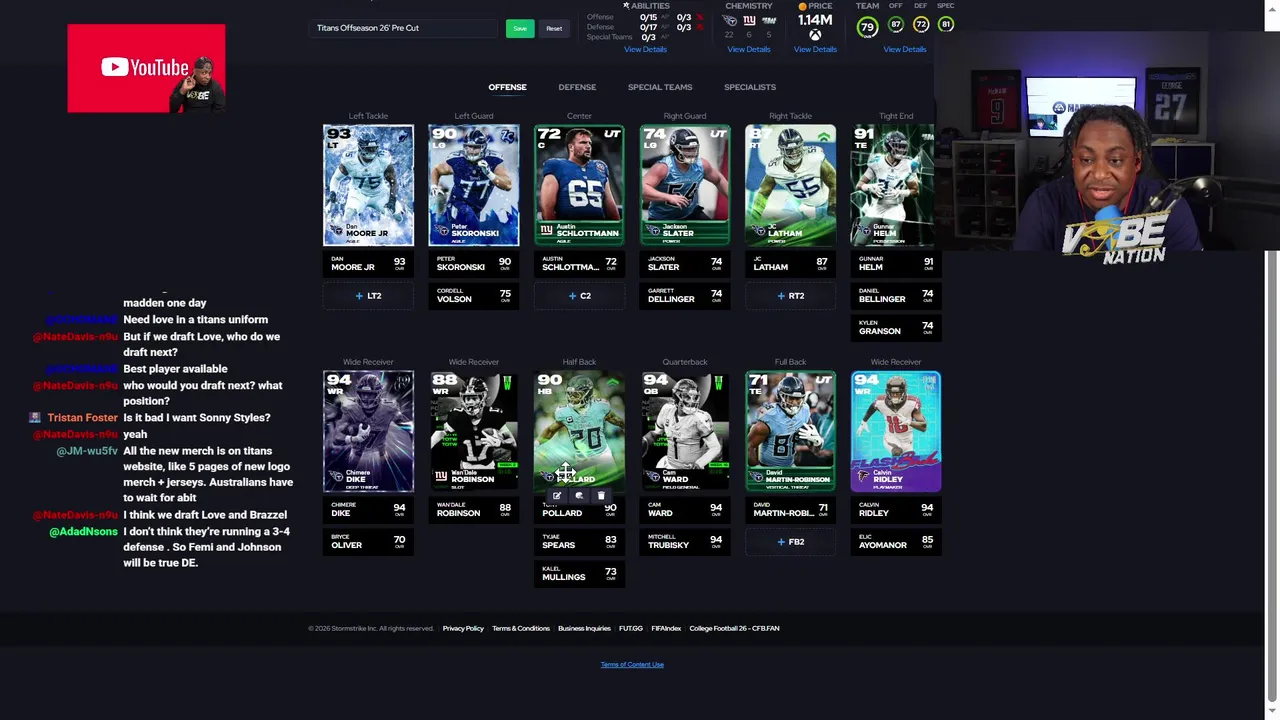The height and width of the screenshot is (720, 1280).
Task: Click the 72 DEF rating circle
Action: tap(921, 25)
